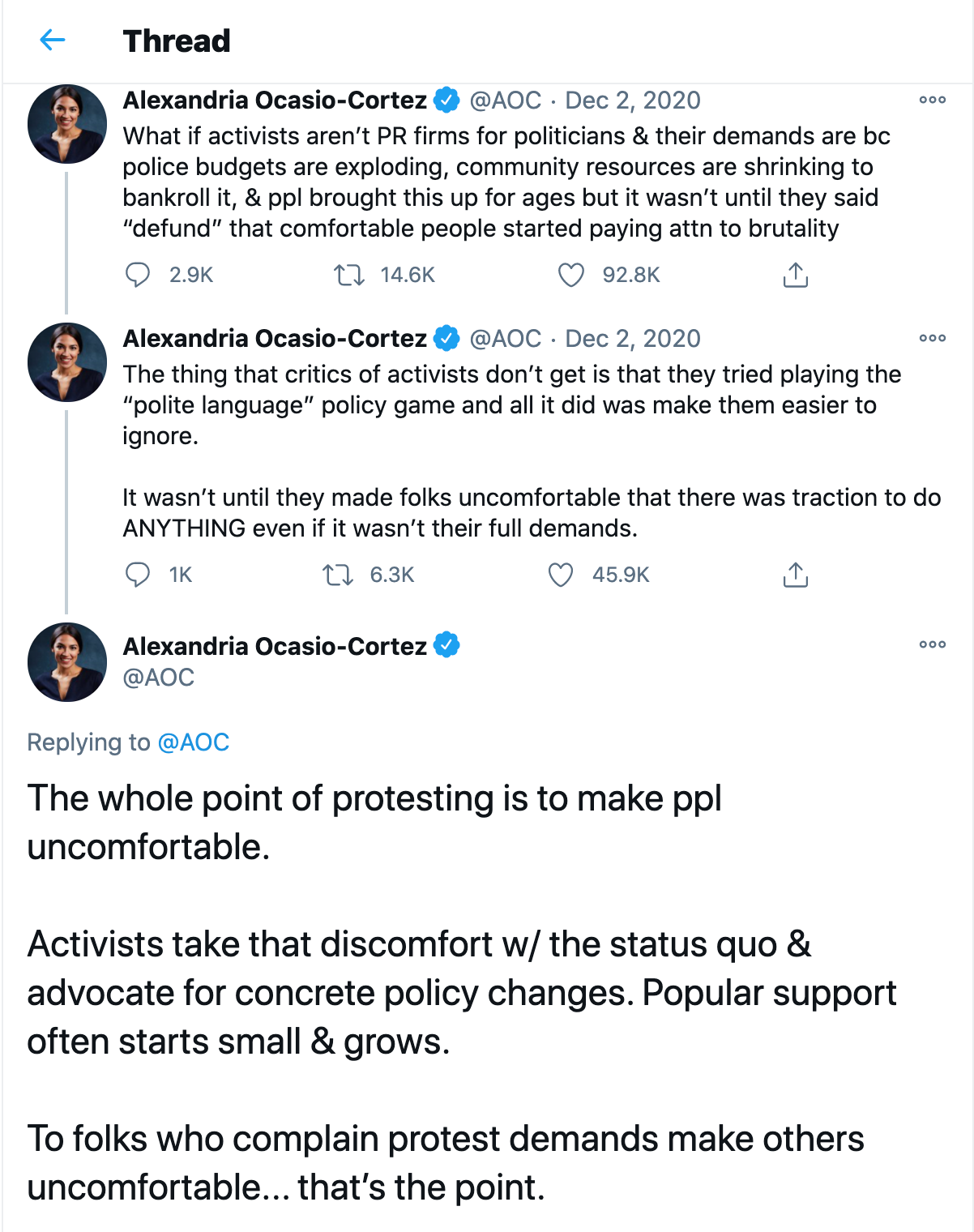Open Alexandria Ocasio-Cortez name on main tweet
The image size is (974, 1232).
(275, 646)
